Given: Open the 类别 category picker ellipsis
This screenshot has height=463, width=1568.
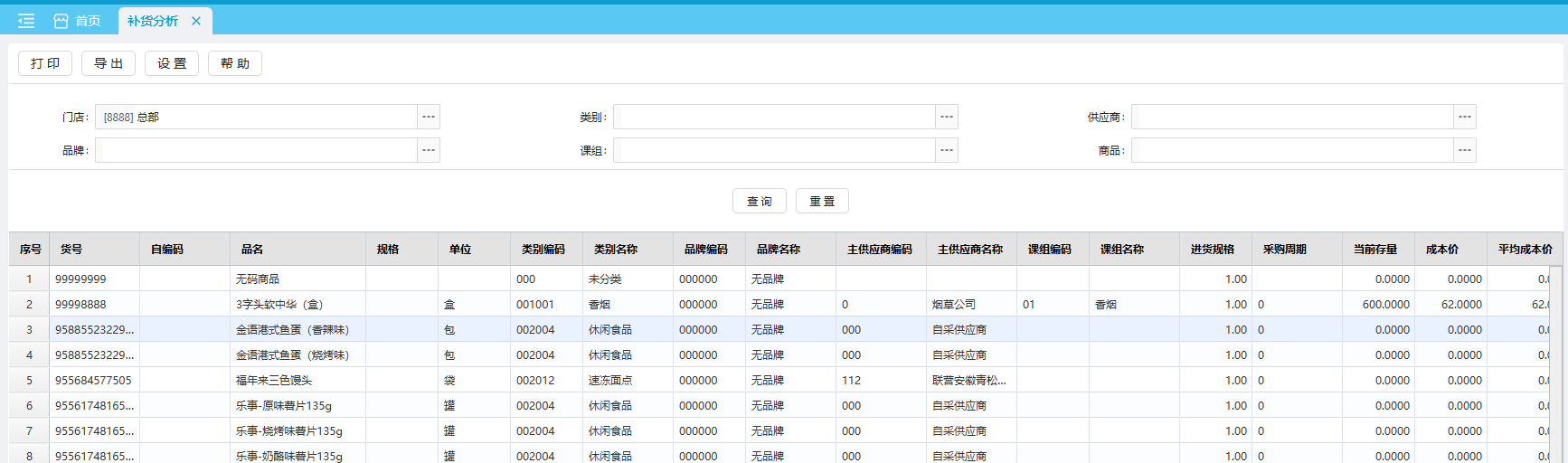Looking at the screenshot, I should 947,117.
